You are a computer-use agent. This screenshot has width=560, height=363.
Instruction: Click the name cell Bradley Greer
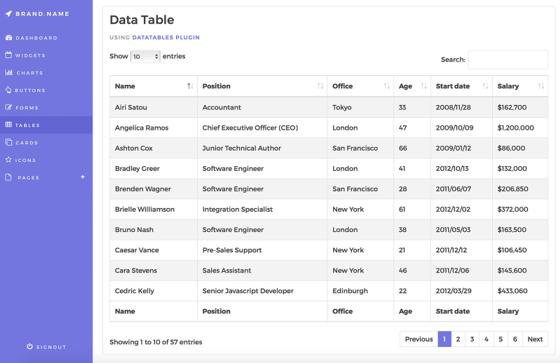(x=154, y=168)
